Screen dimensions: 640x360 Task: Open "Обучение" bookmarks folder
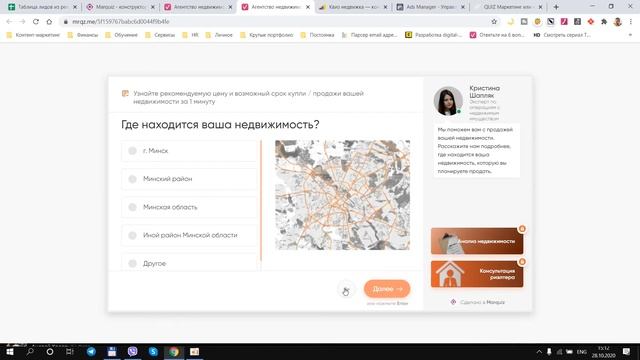pos(121,35)
